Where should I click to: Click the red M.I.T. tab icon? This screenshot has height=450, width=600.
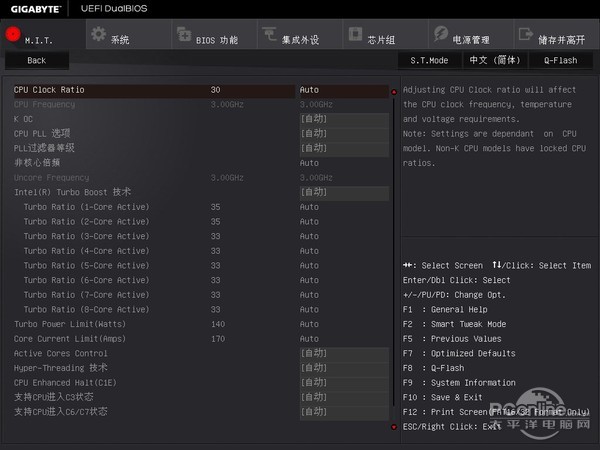13,34
